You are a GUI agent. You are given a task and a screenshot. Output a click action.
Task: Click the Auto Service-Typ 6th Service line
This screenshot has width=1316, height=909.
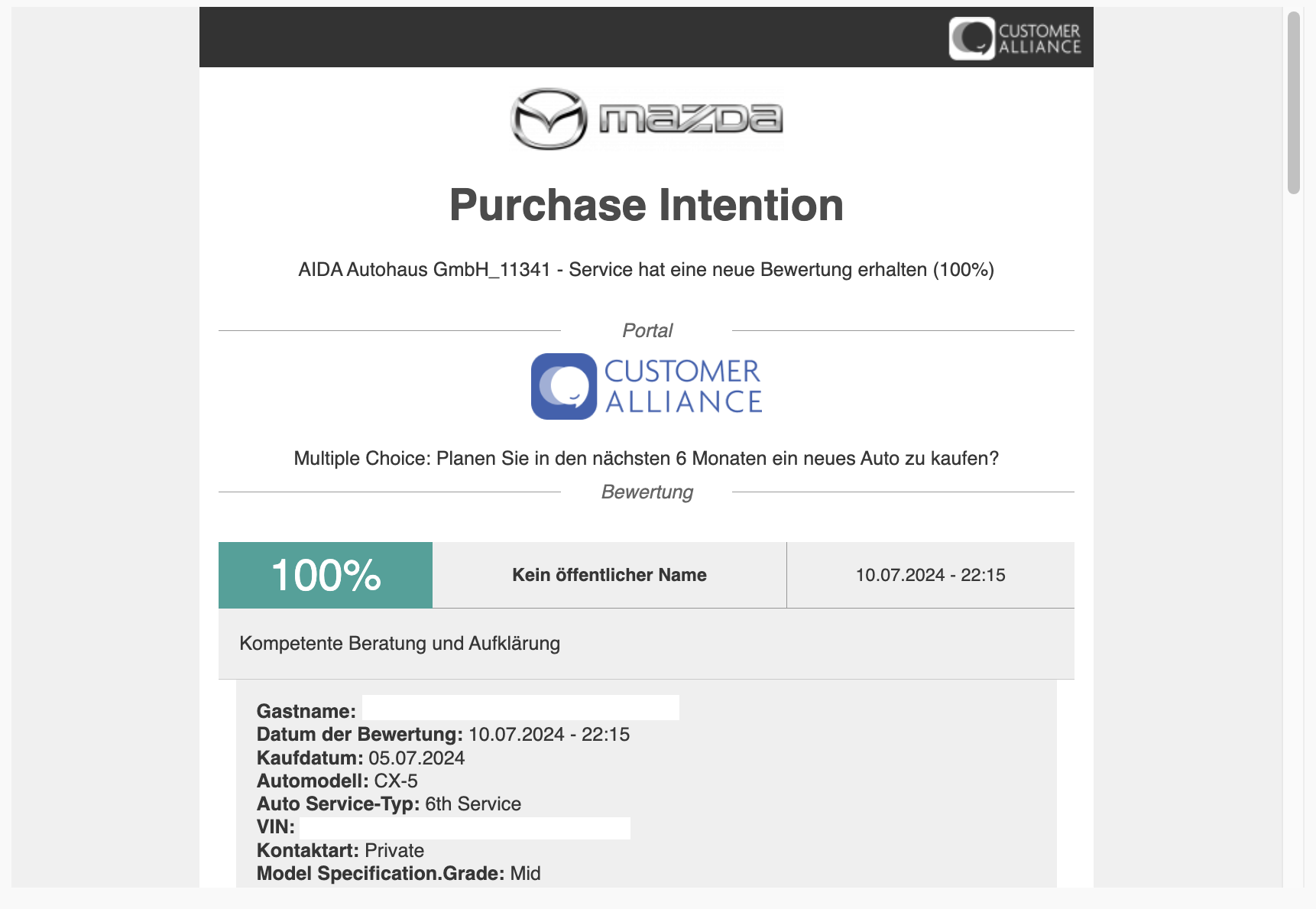pos(389,804)
